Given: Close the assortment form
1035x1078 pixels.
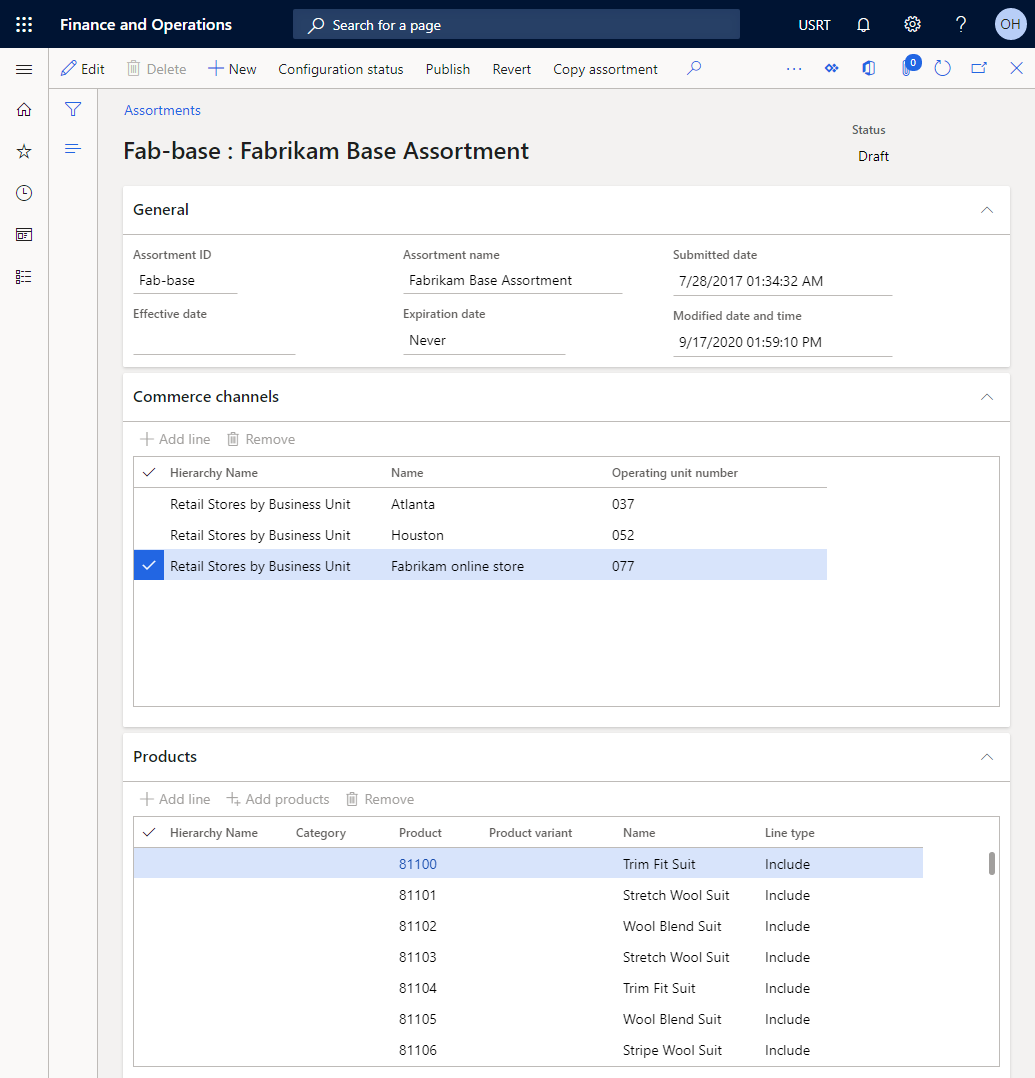Looking at the screenshot, I should click(x=1016, y=68).
